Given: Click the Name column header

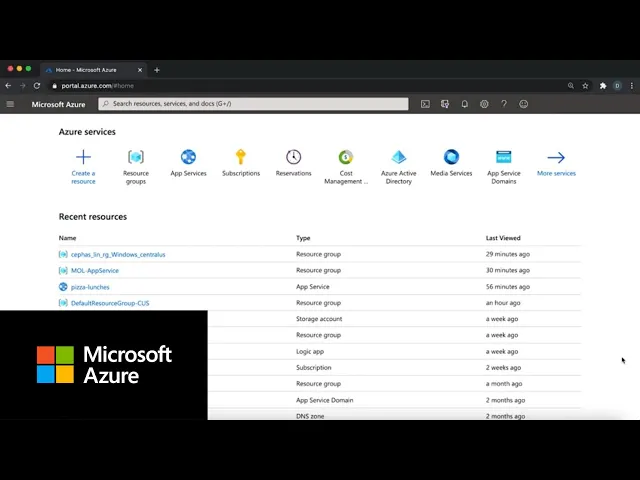Looking at the screenshot, I should (67, 238).
